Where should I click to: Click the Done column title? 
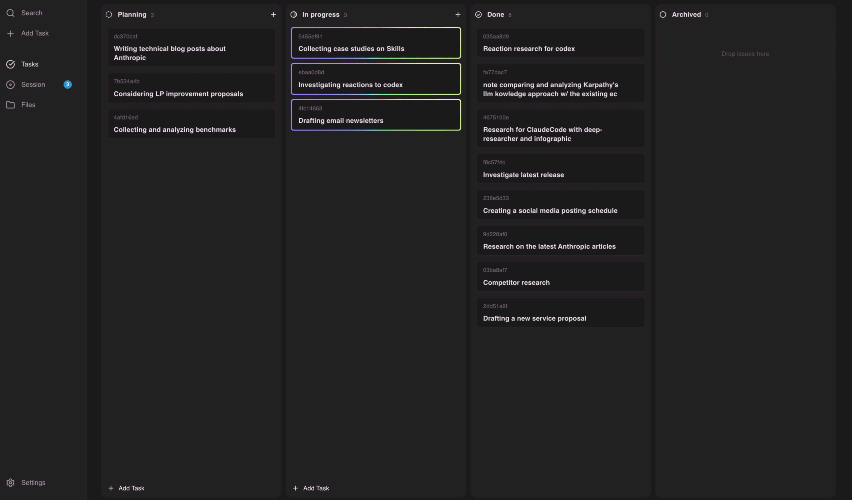click(496, 15)
